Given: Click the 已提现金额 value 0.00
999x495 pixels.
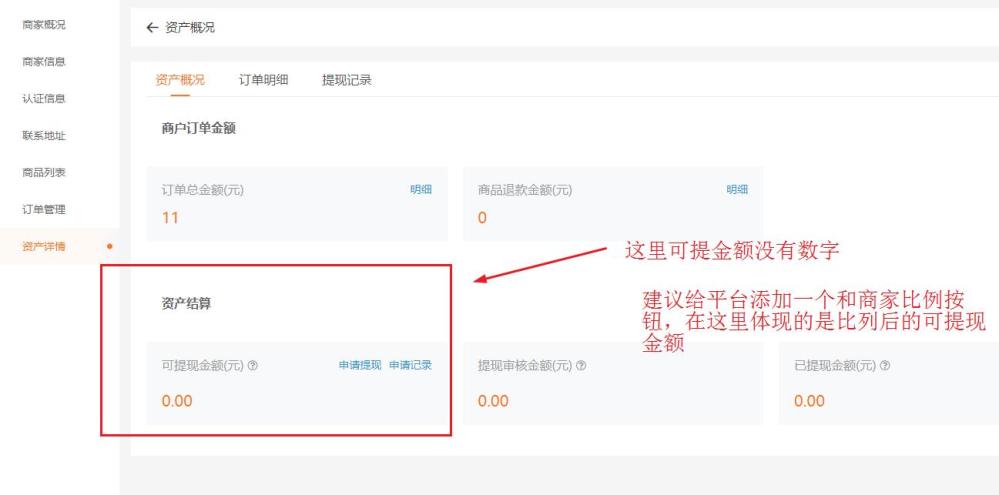Looking at the screenshot, I should coord(809,401).
